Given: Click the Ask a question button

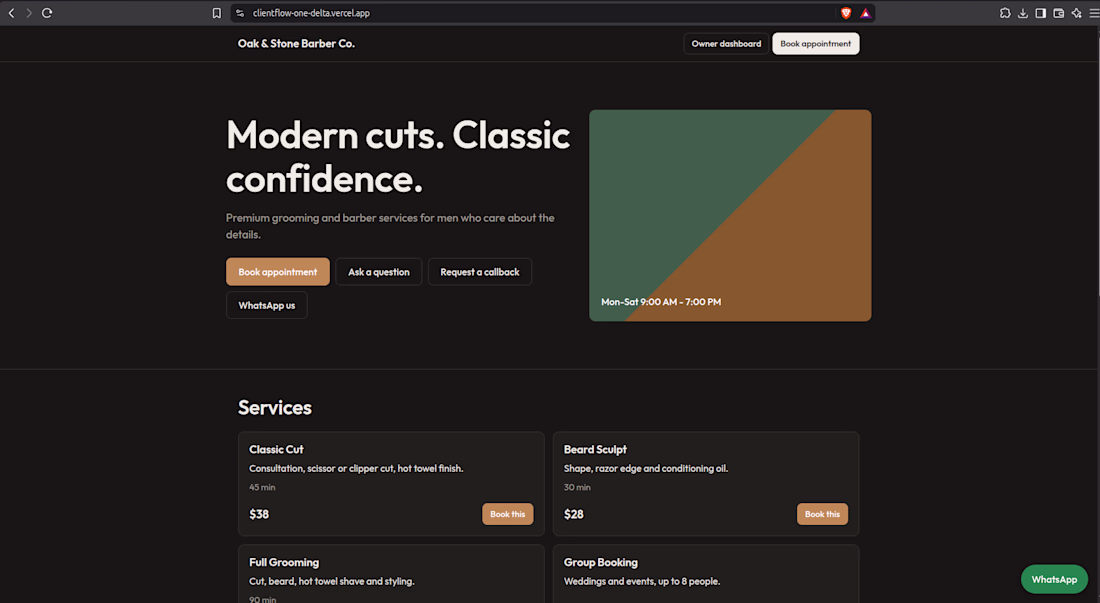Looking at the screenshot, I should pyautogui.click(x=379, y=271).
